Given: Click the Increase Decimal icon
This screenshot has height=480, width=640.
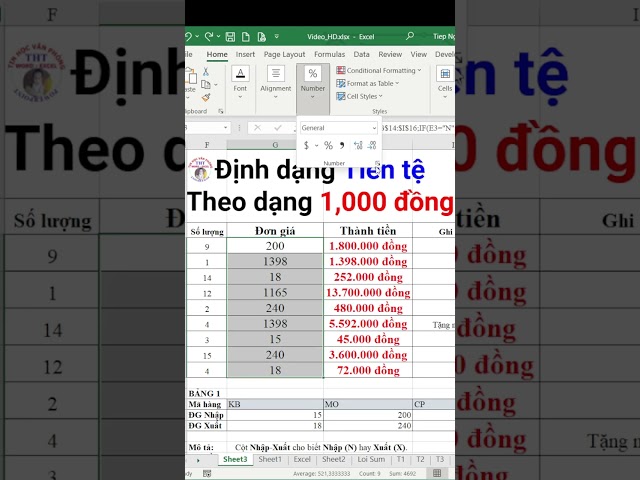Looking at the screenshot, I should click(358, 145).
